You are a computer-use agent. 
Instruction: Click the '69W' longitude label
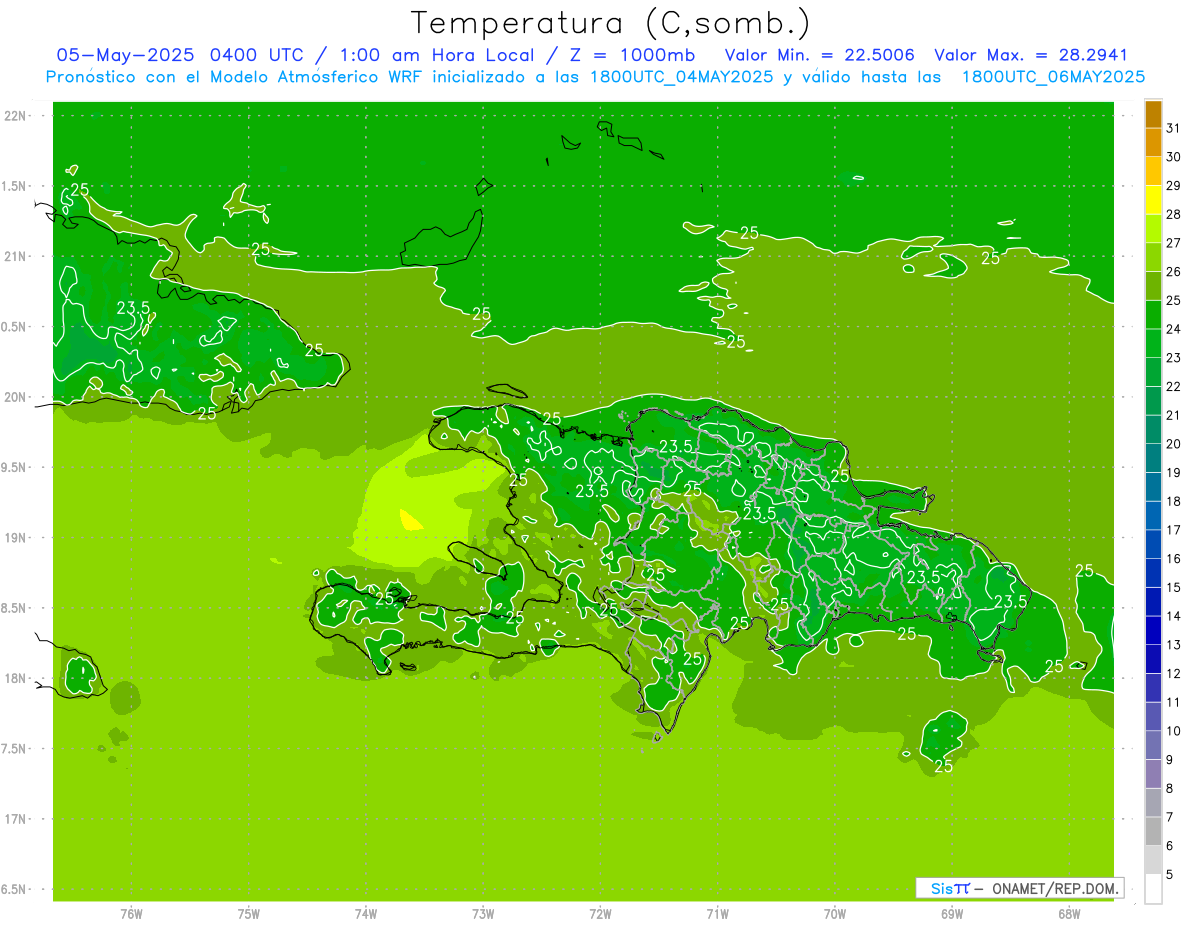952,914
